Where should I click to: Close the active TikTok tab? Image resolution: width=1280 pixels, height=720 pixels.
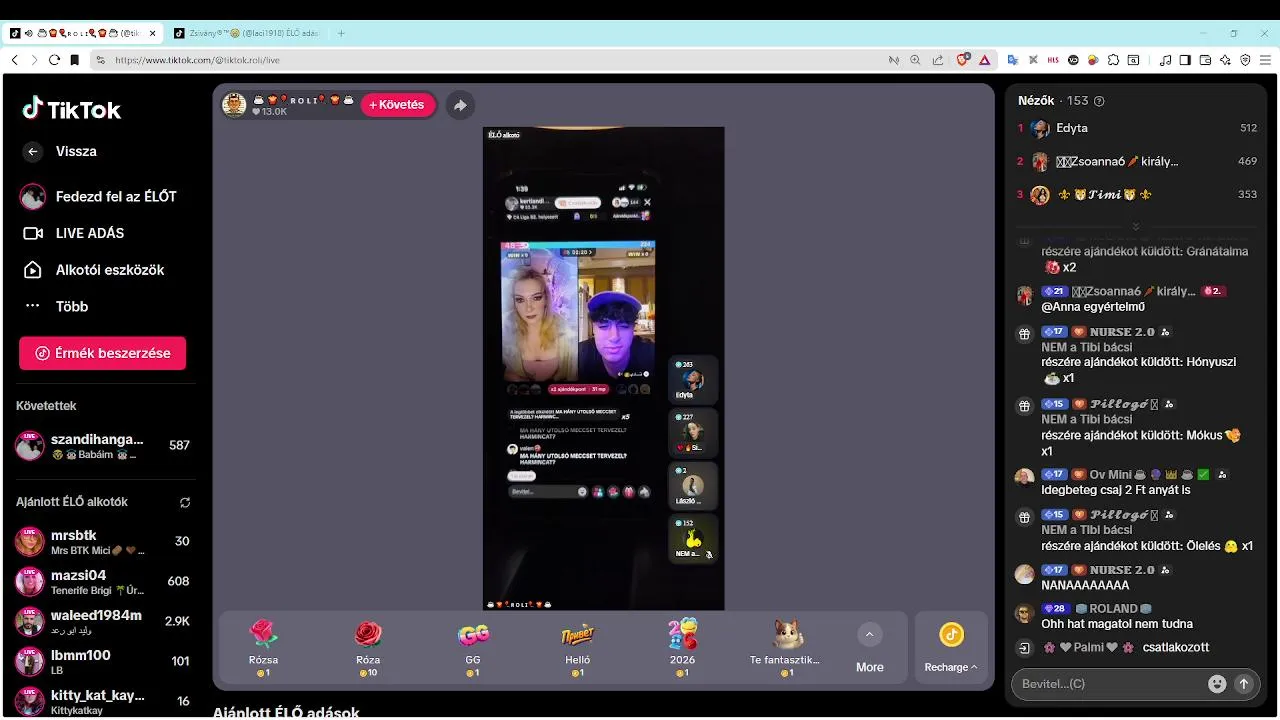point(153,33)
